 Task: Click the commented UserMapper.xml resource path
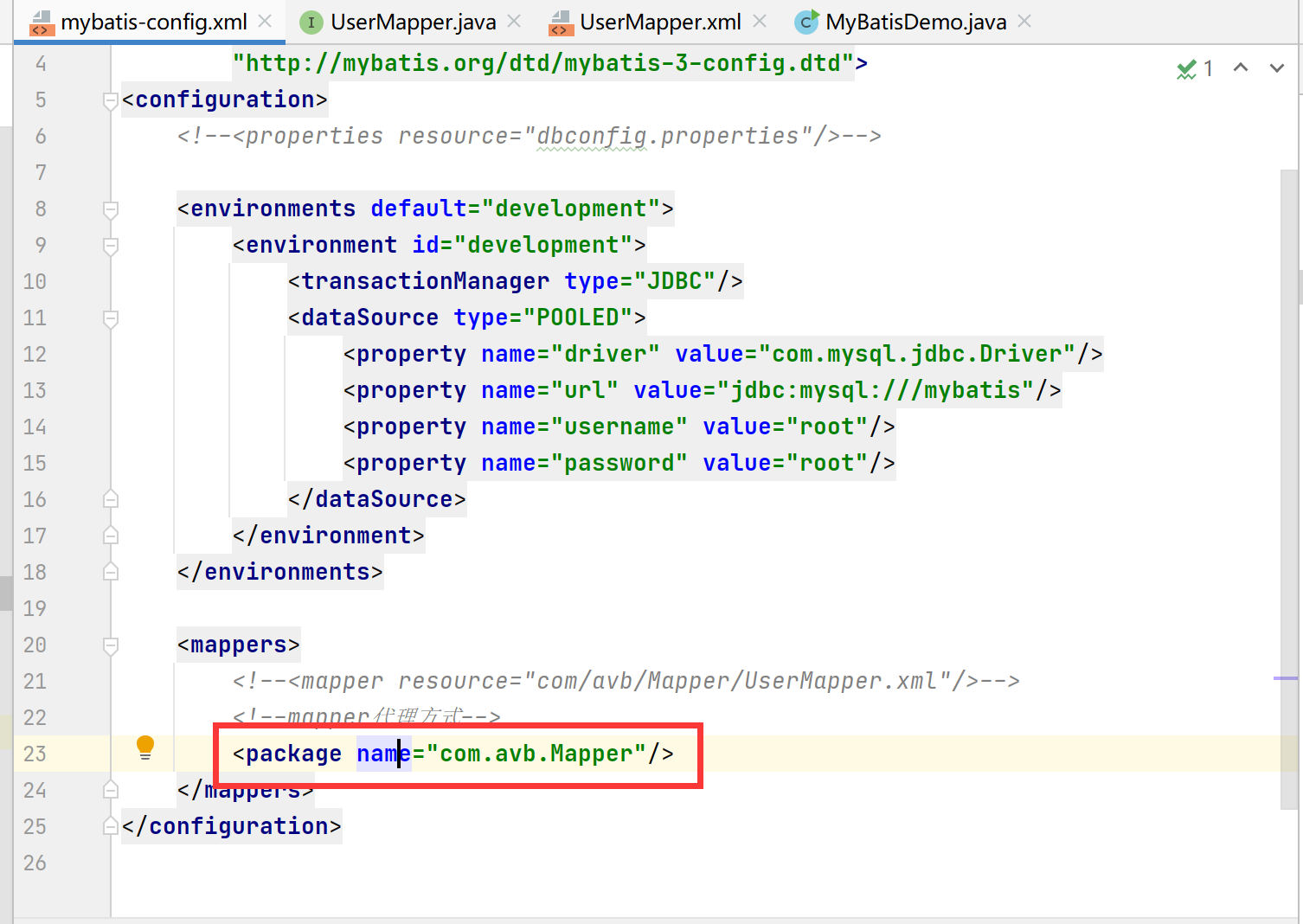737,681
